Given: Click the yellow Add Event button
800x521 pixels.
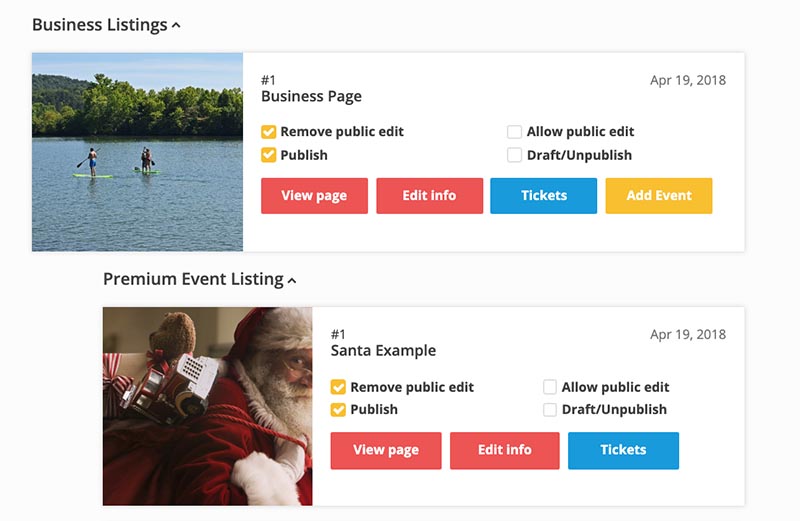Looking at the screenshot, I should 659,195.
